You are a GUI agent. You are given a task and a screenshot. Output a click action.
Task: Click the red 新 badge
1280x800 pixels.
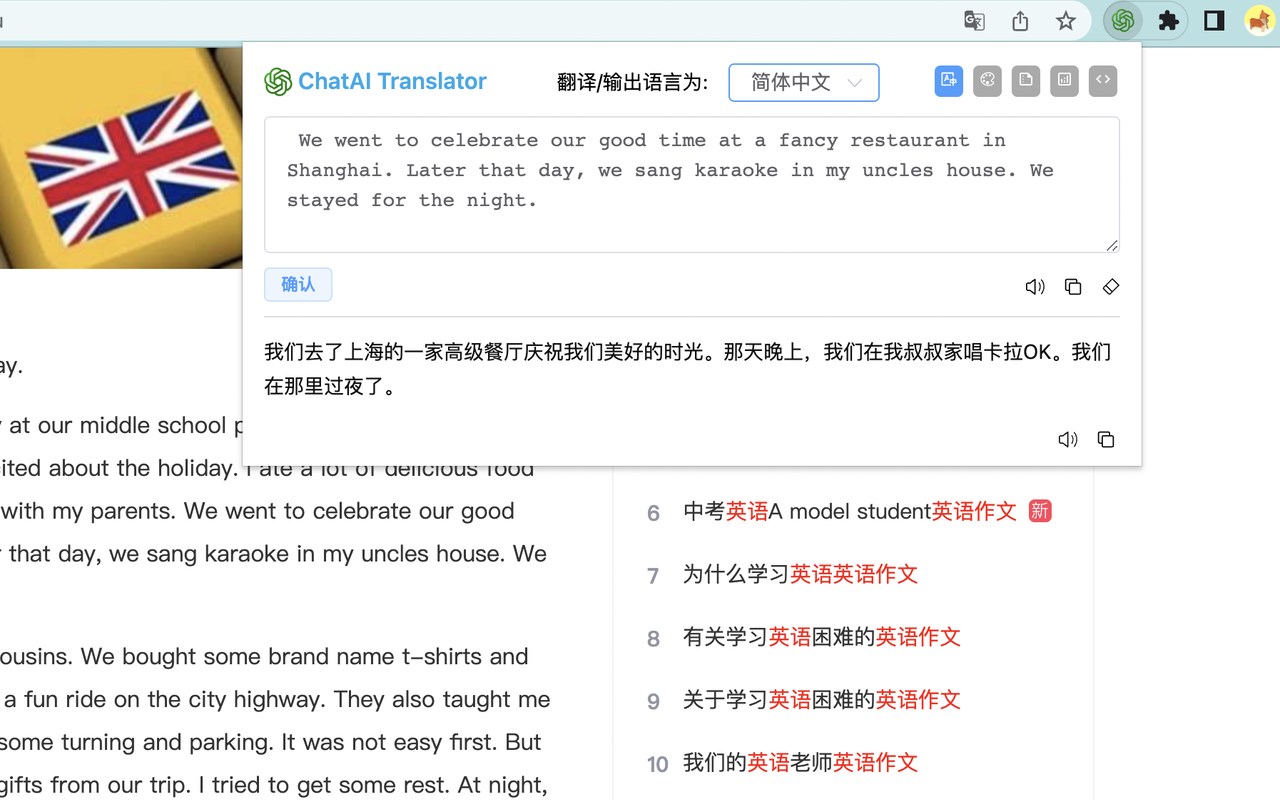tap(1040, 511)
